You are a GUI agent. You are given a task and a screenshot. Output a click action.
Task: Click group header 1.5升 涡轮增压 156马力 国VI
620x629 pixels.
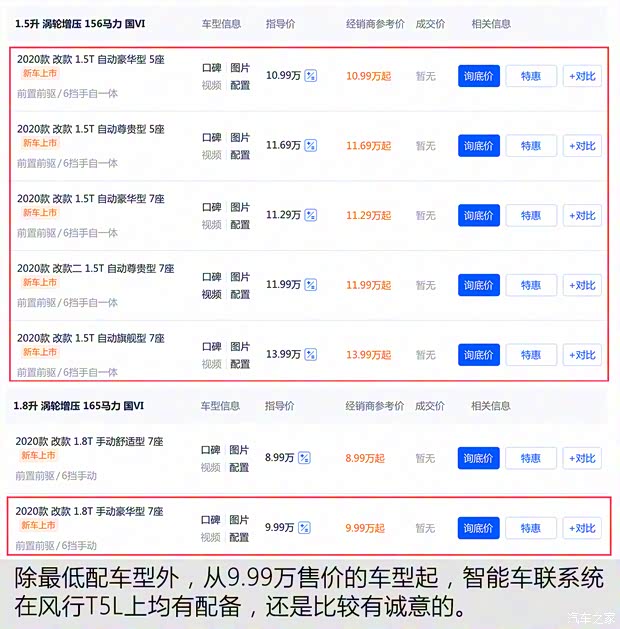pos(80,24)
